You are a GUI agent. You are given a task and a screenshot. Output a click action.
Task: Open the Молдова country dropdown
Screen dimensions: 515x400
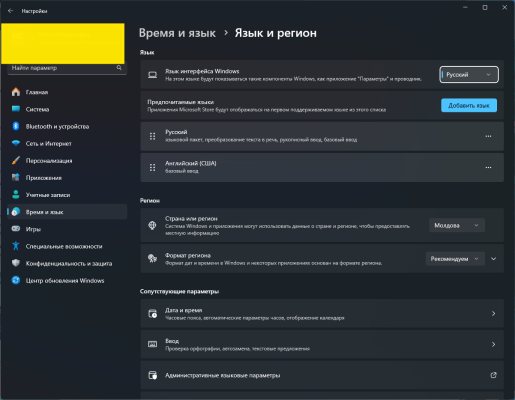(456, 225)
